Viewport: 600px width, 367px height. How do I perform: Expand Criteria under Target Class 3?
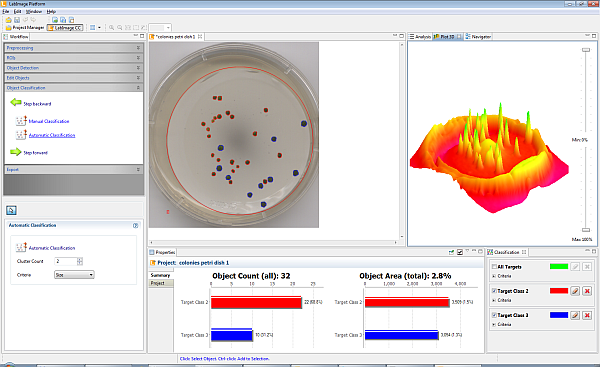[x=494, y=324]
